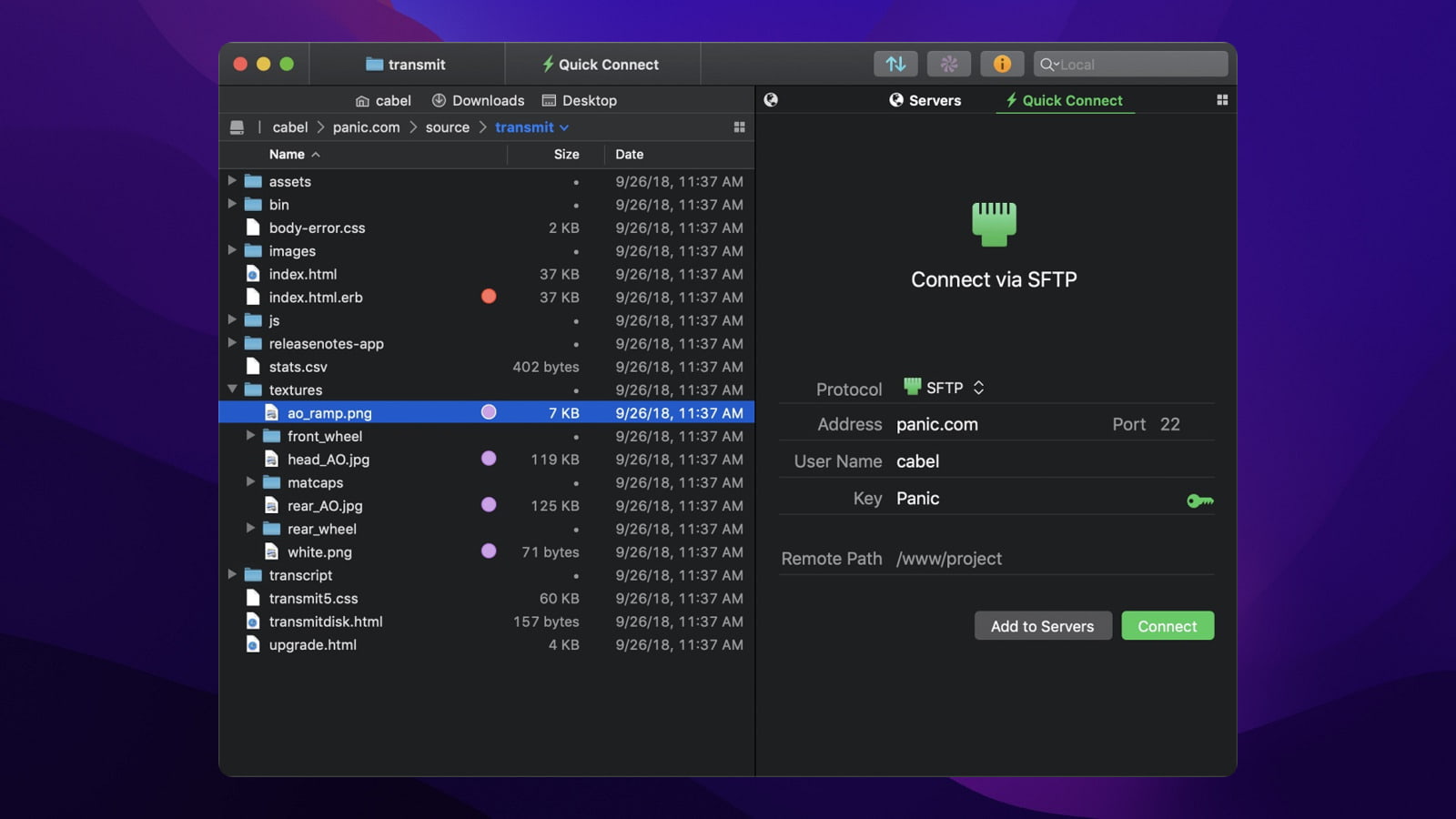Open the cabel home favorite shortcut
Screen dimensions: 1456x819
point(383,100)
